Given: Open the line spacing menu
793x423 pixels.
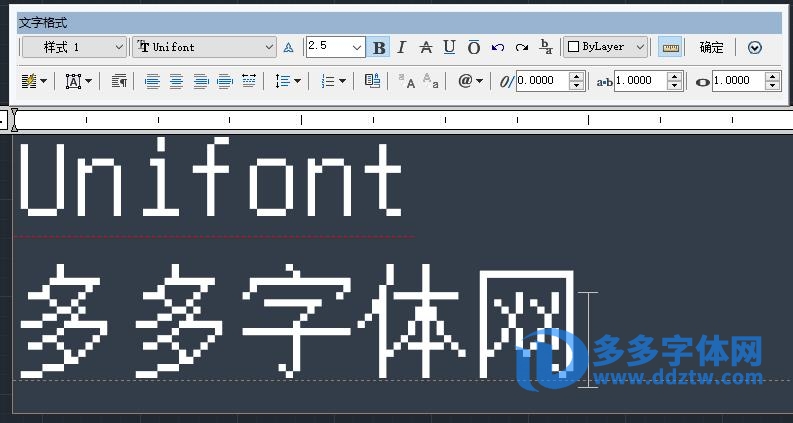Looking at the screenshot, I should (287, 81).
